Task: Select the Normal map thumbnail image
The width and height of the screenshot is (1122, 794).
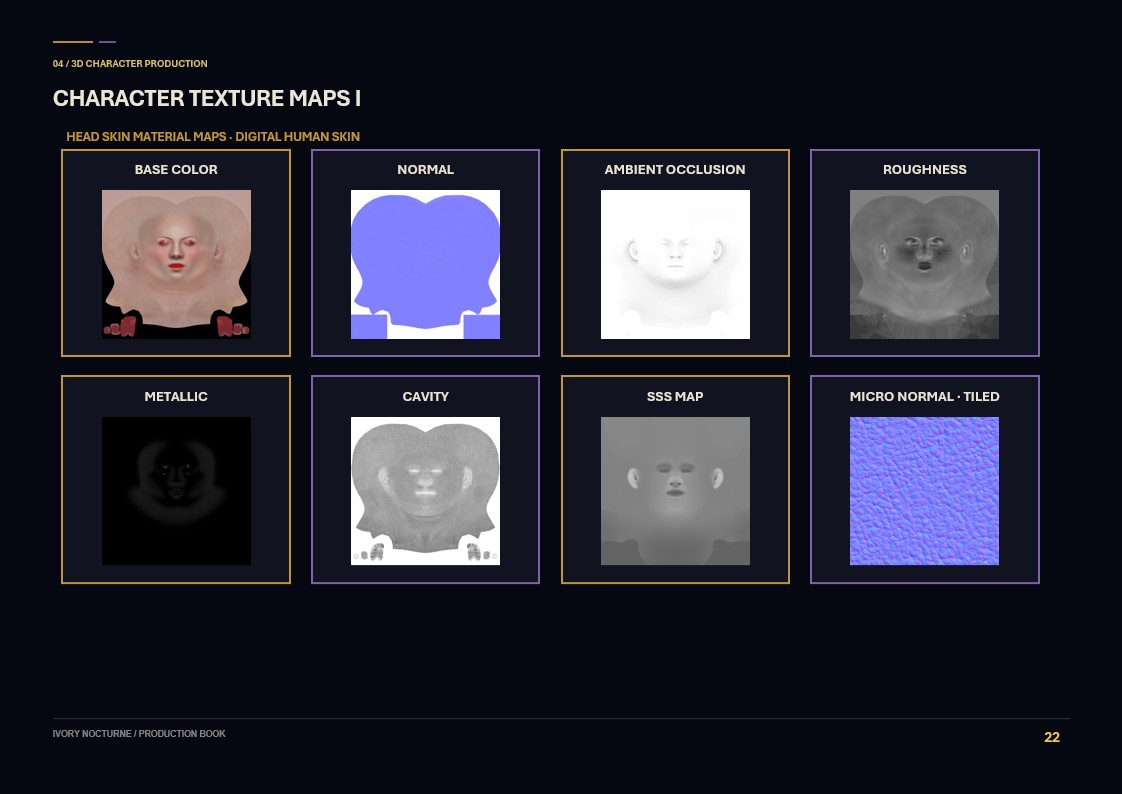Action: click(x=425, y=264)
